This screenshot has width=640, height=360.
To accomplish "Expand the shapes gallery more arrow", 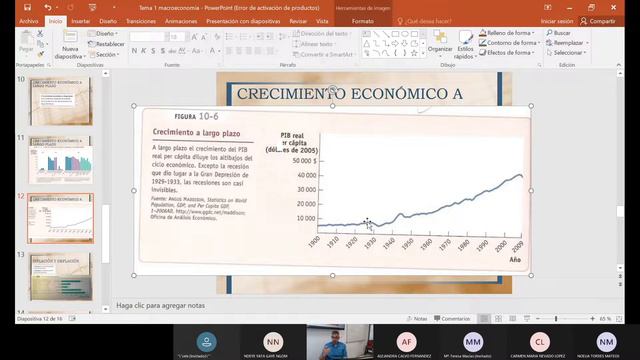I will pos(423,53).
